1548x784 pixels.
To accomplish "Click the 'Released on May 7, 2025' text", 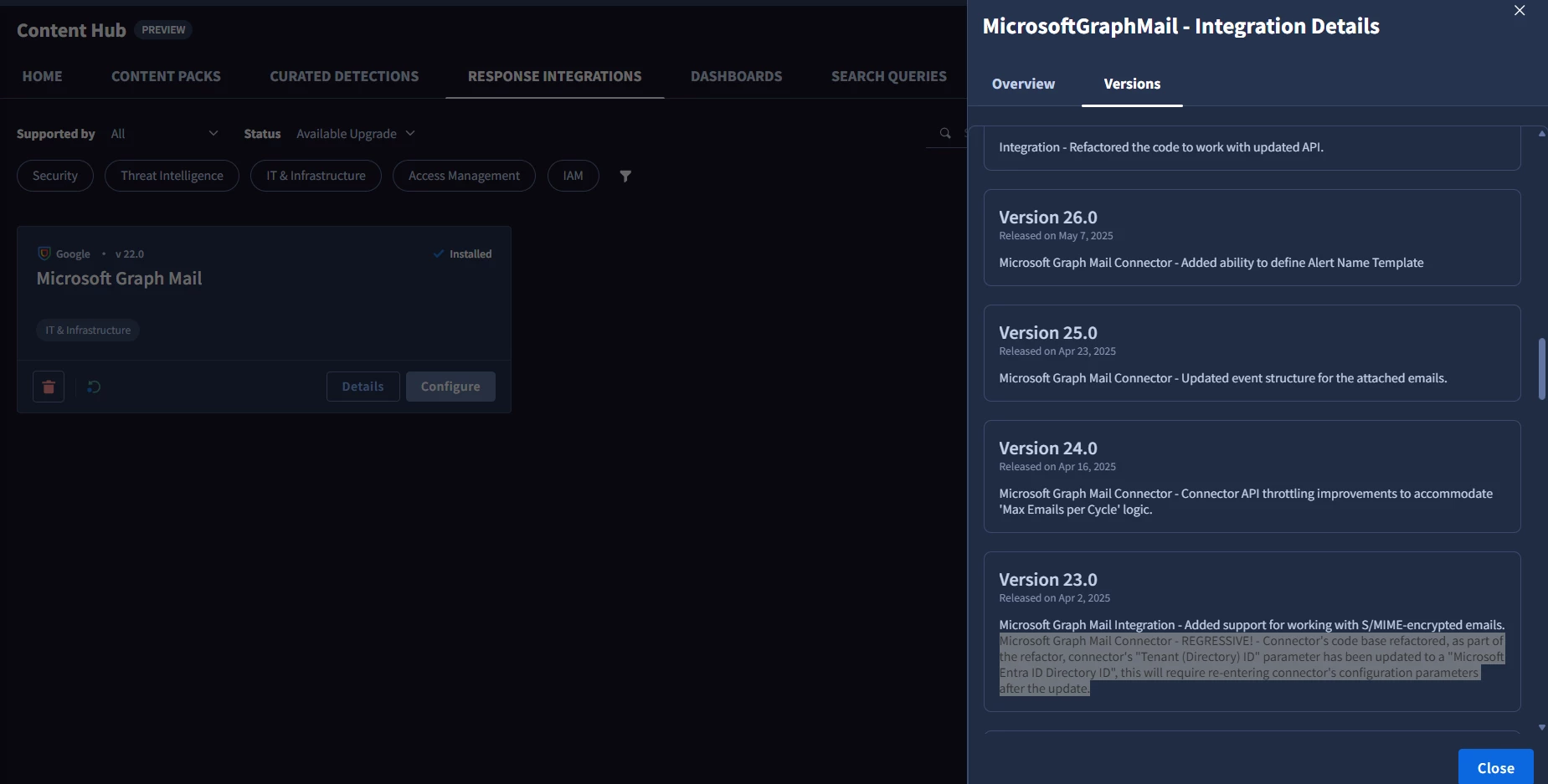I will [1056, 236].
